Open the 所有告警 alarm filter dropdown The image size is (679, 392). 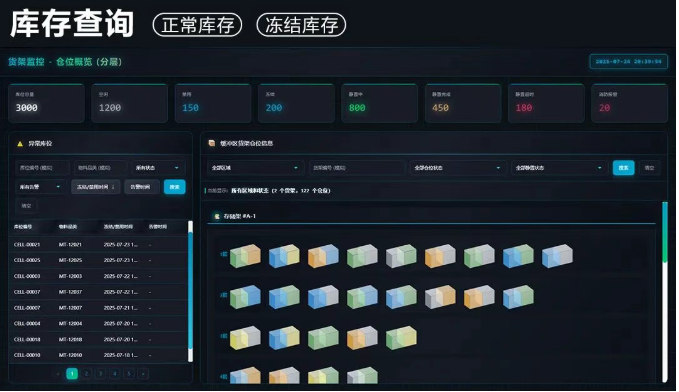[x=40, y=187]
